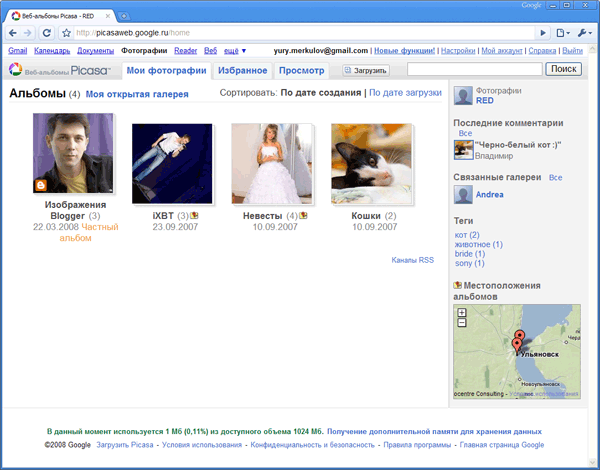Open the Кошки album thumbnail
The height and width of the screenshot is (470, 600).
click(x=372, y=163)
